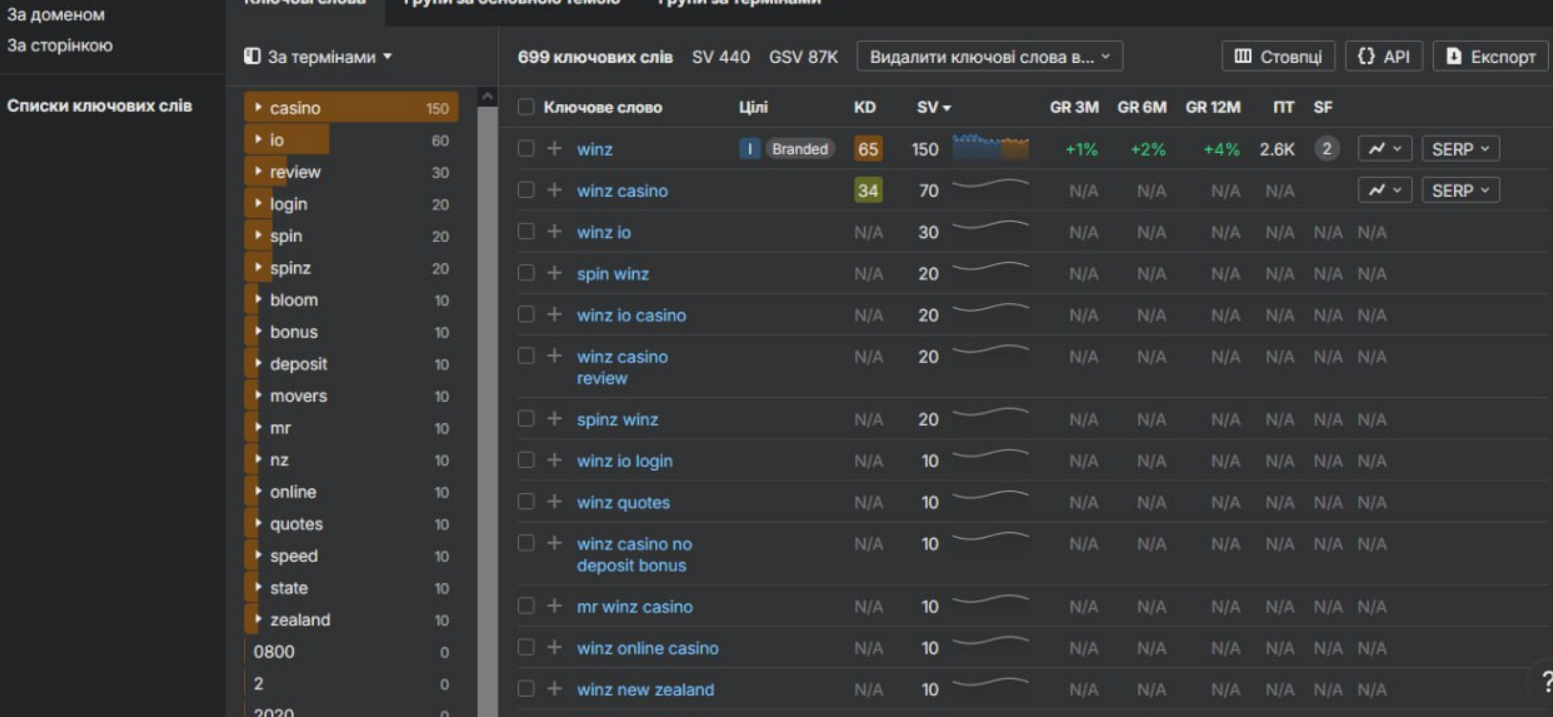Screen dimensions: 1553x717
Task: Add "winz casino" using the plus icon
Action: click(554, 190)
